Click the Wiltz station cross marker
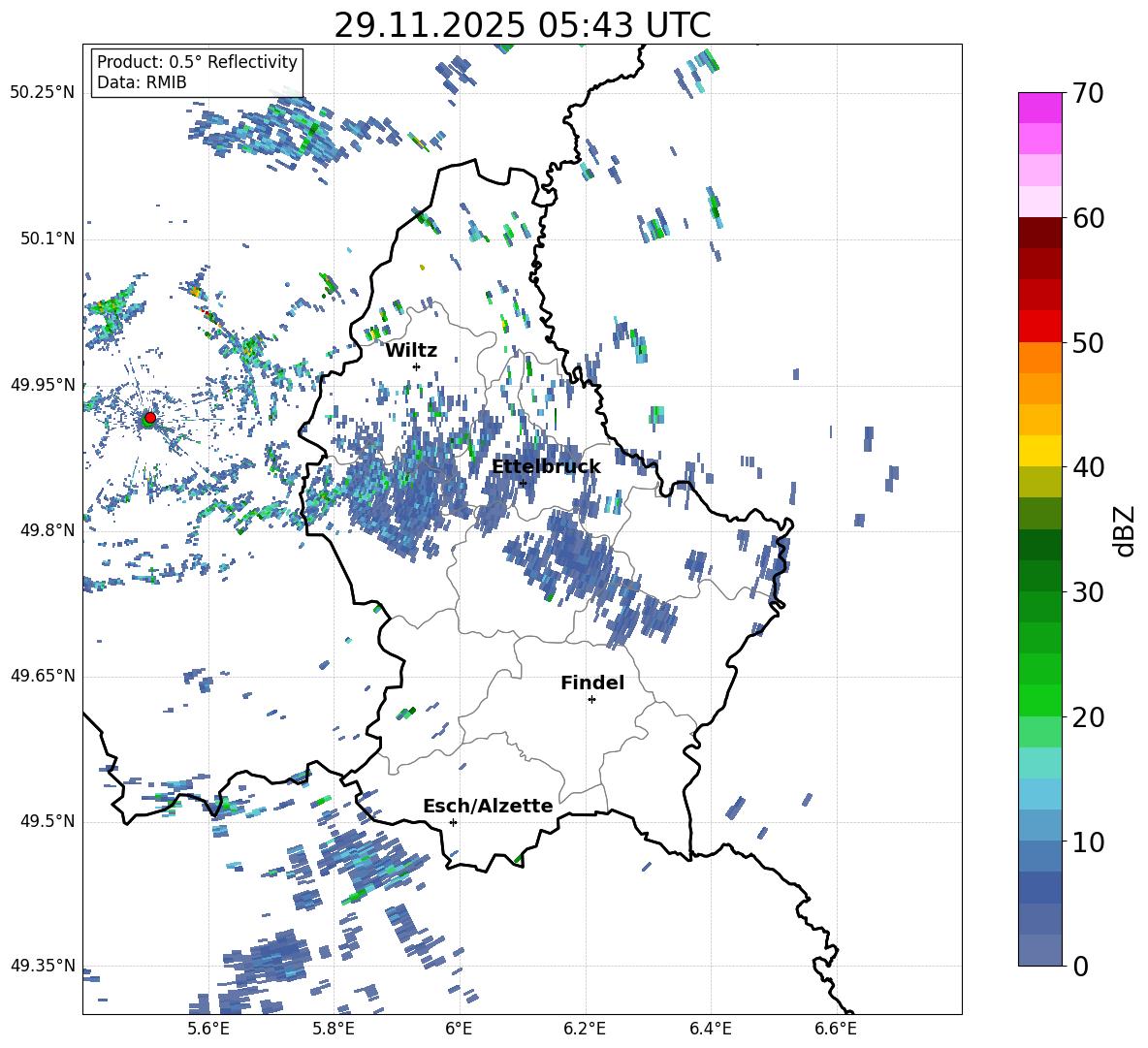Image resolution: width=1148 pixels, height=1048 pixels. [417, 366]
